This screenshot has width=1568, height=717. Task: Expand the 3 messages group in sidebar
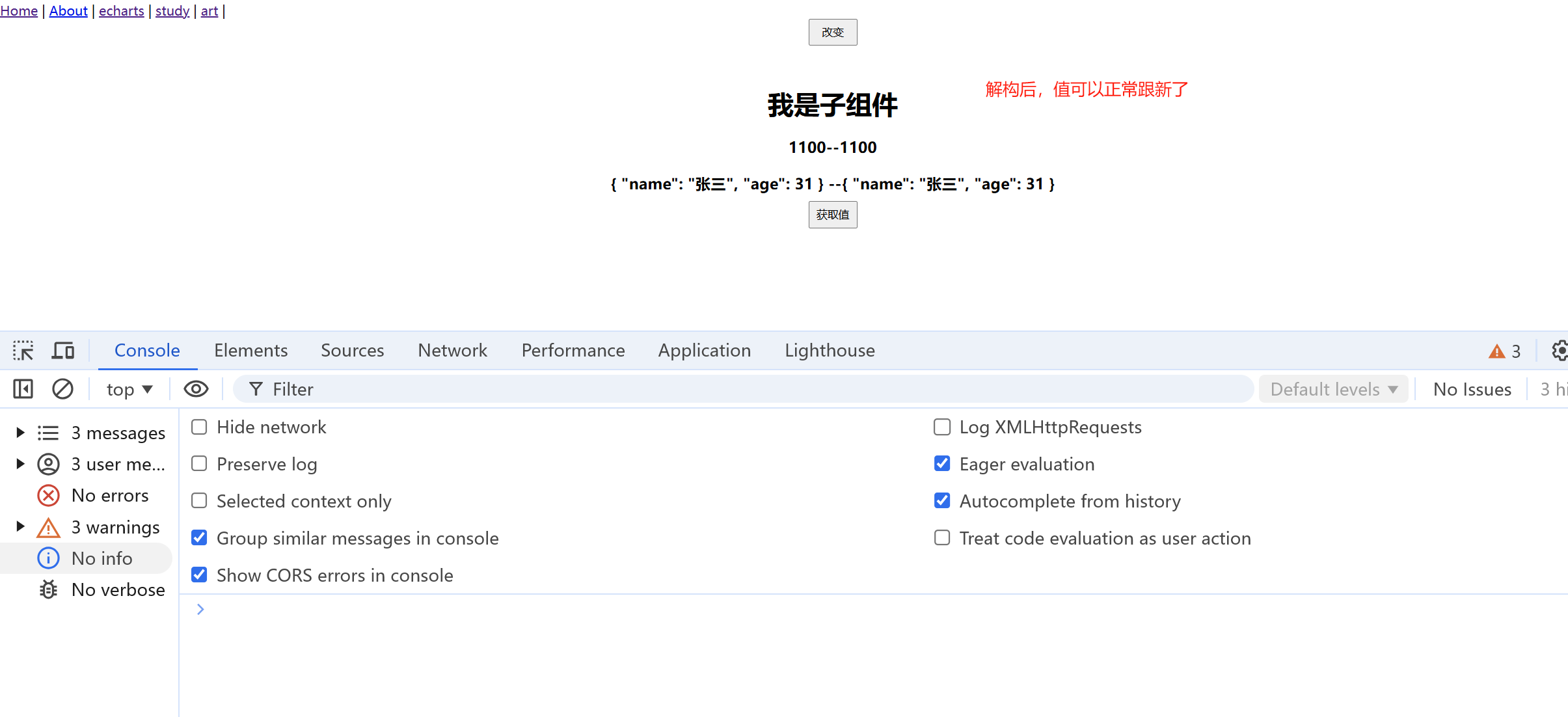(19, 432)
